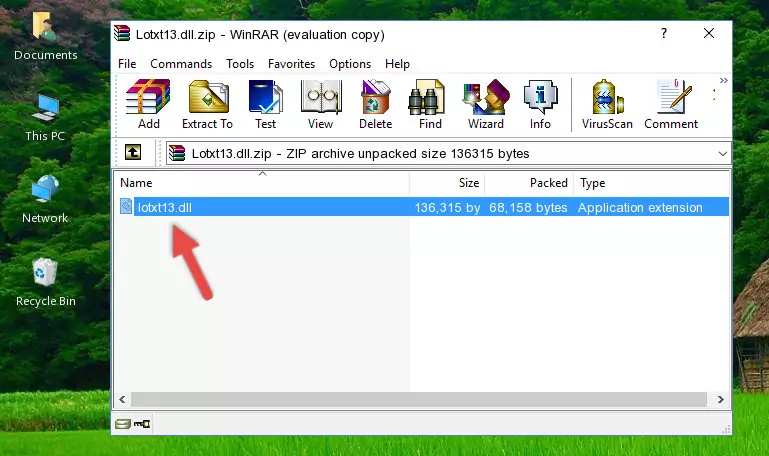Image resolution: width=769 pixels, height=456 pixels.
Task: Click the horizontal scrollbar thumb
Action: pyautogui.click(x=418, y=399)
